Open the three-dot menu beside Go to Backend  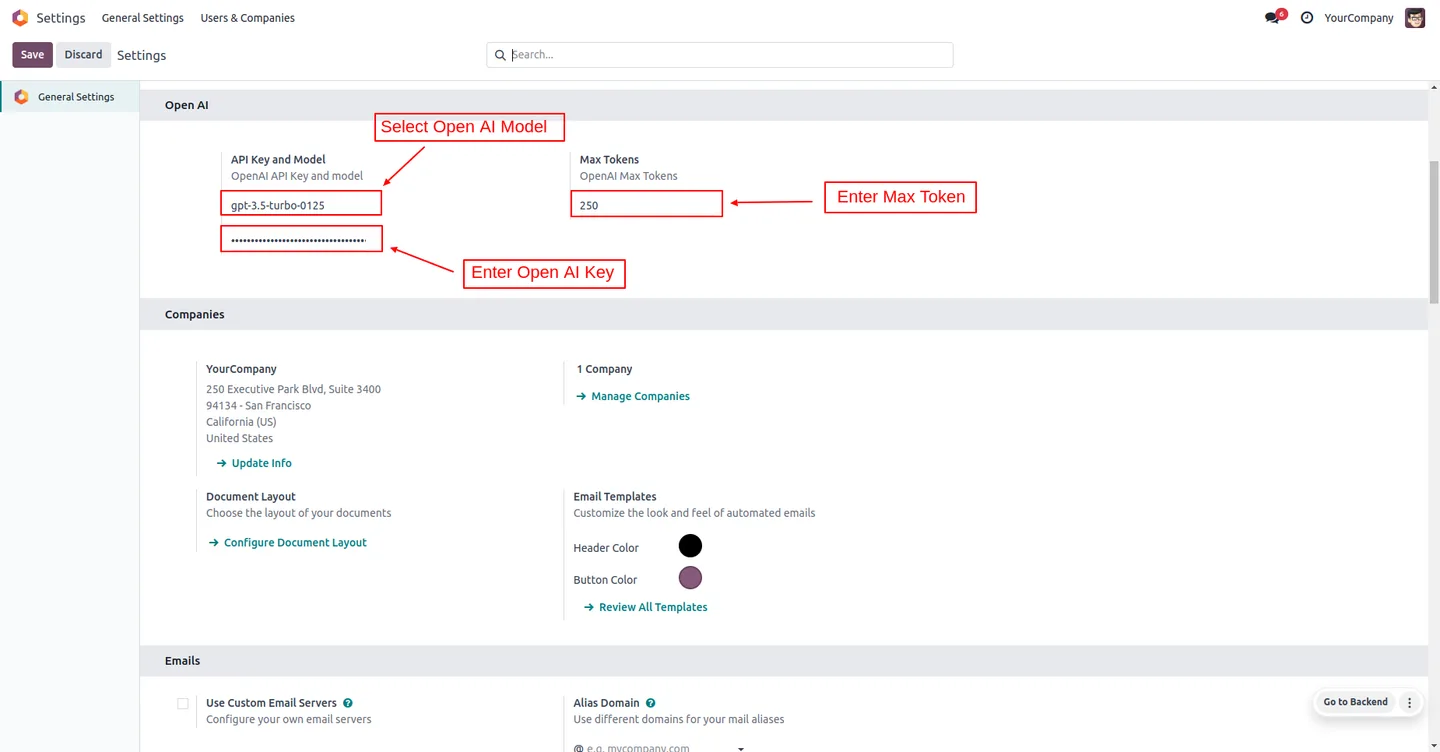1409,702
